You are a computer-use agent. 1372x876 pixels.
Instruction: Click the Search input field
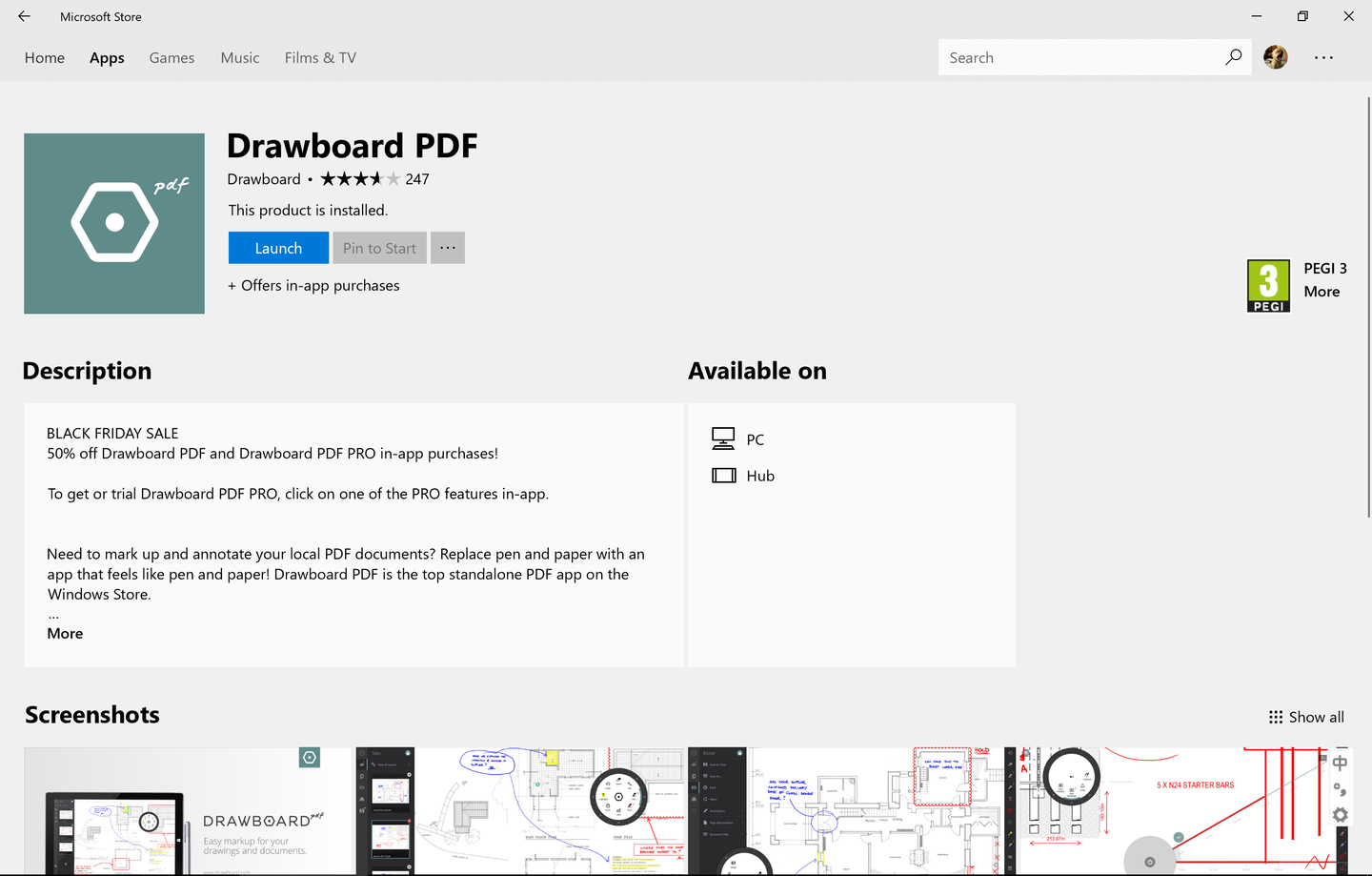(1067, 56)
